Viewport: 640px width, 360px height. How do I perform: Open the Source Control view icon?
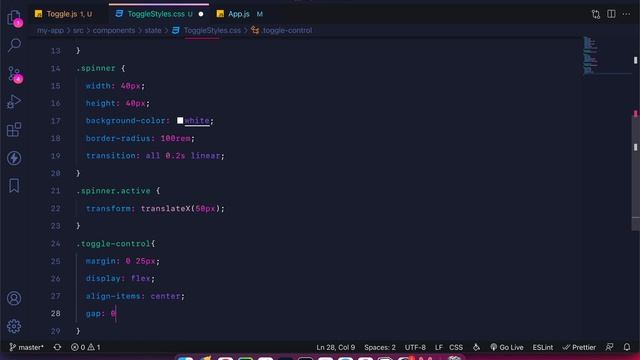pos(15,74)
